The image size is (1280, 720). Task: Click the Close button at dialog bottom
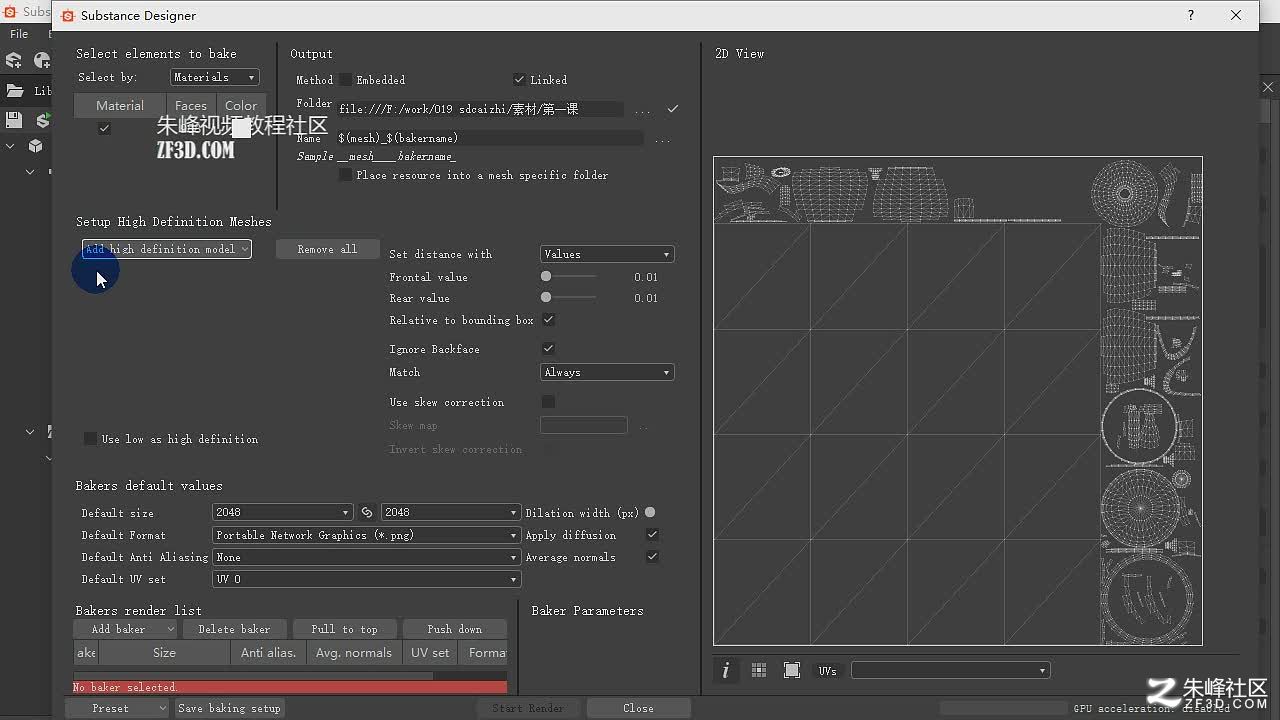(x=638, y=708)
